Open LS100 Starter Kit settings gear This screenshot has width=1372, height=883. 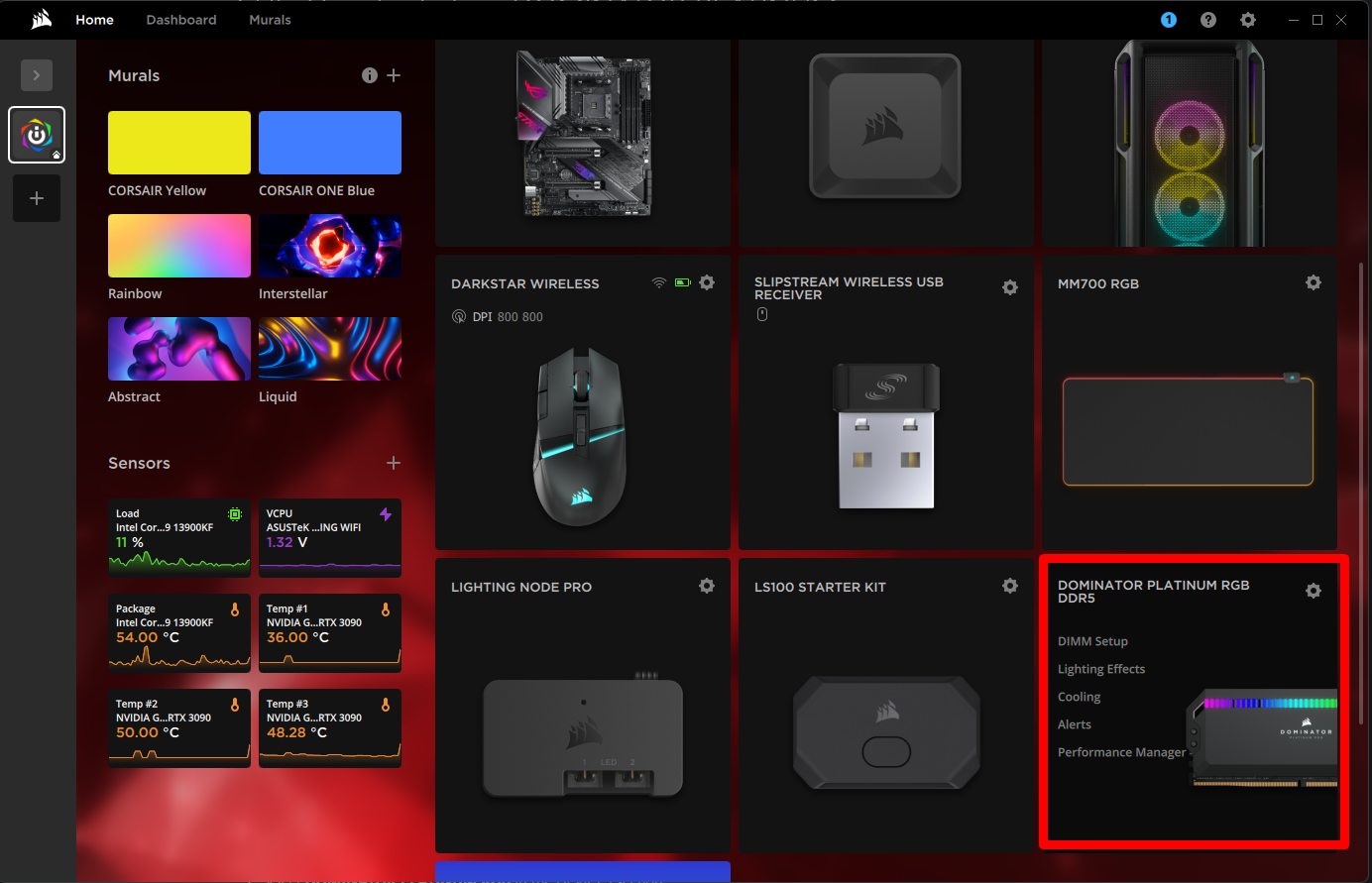coord(1010,587)
